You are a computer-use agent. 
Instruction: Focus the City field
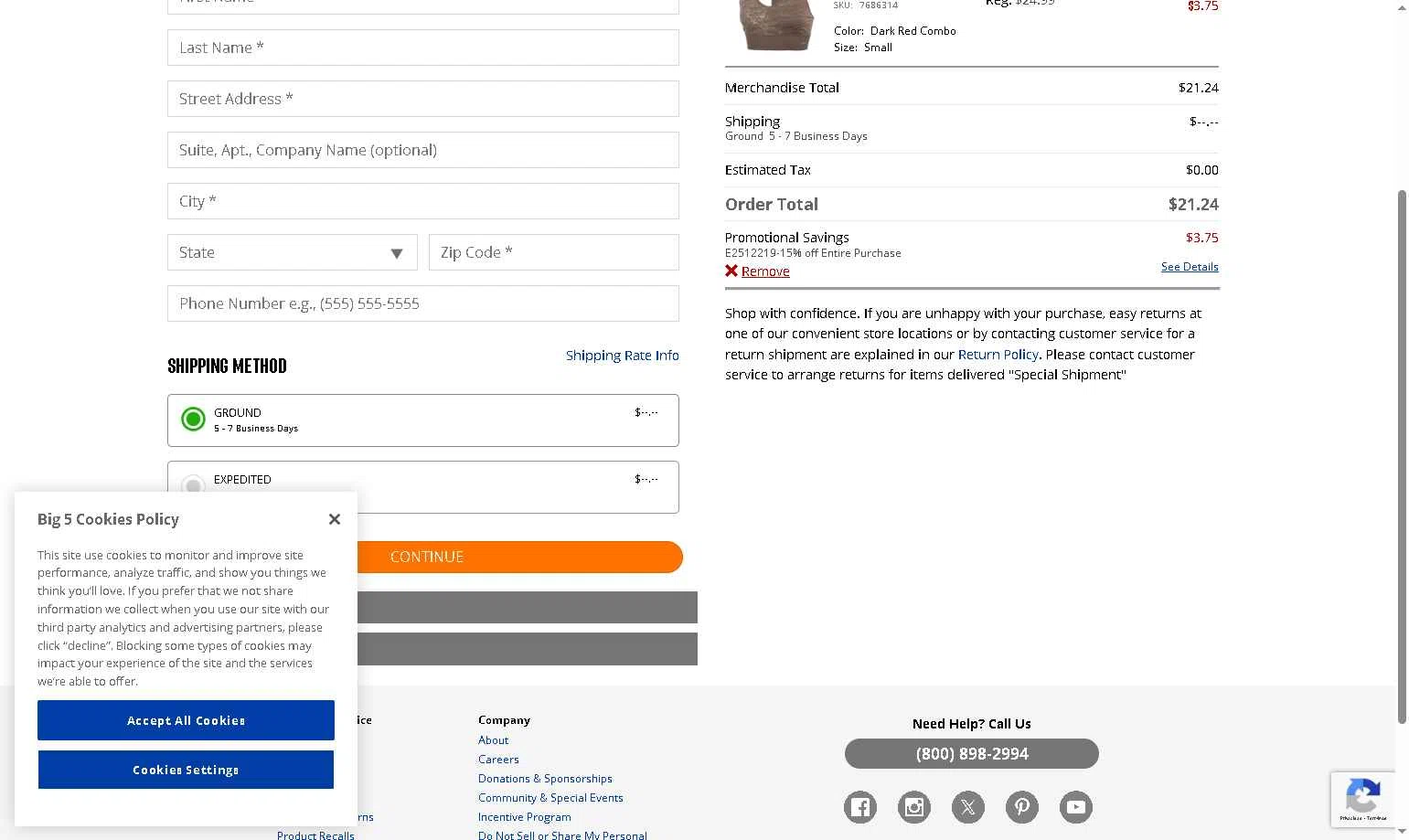pyautogui.click(x=423, y=201)
